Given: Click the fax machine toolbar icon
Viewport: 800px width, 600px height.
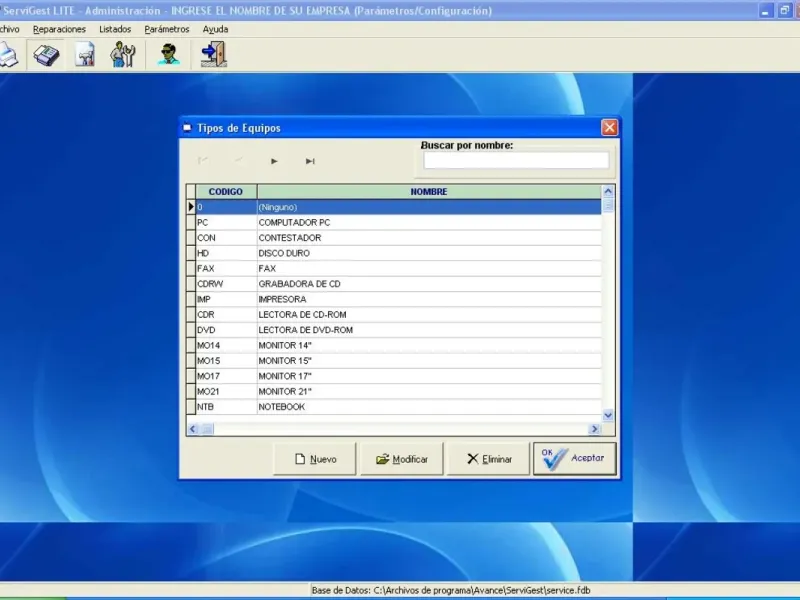Looking at the screenshot, I should coord(46,55).
